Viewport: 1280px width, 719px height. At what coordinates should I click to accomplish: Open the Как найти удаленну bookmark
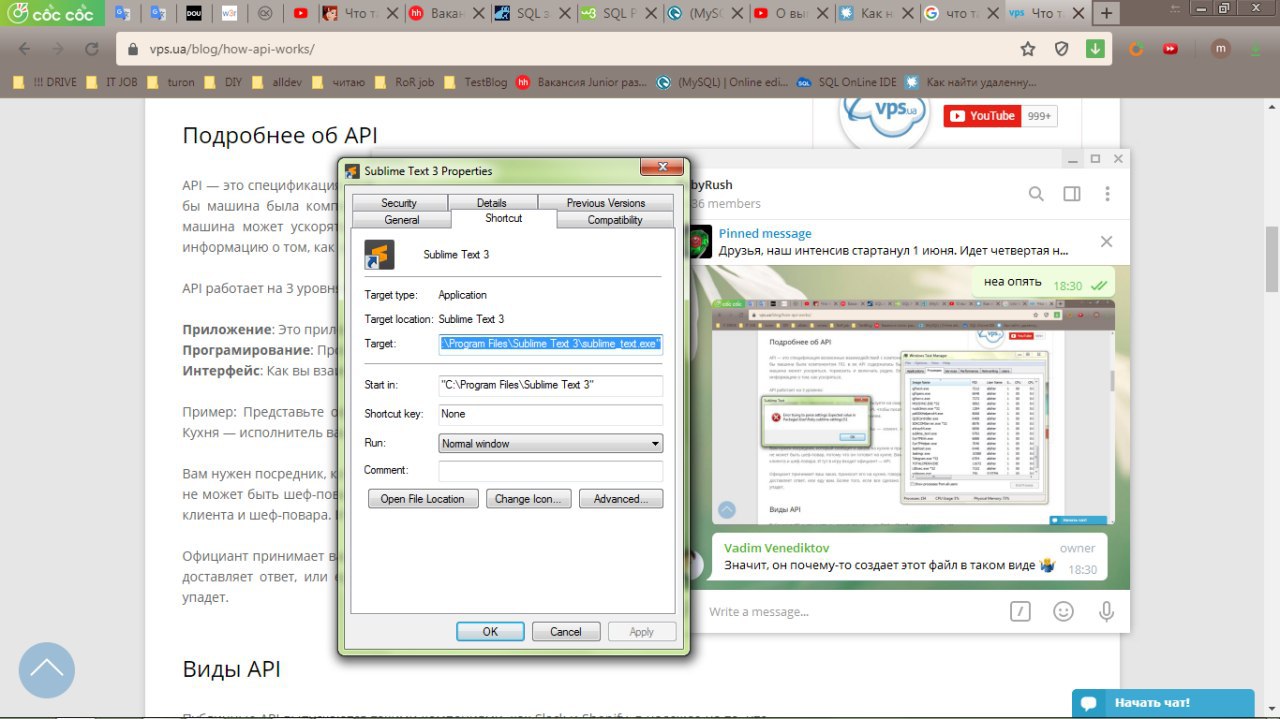pyautogui.click(x=972, y=82)
